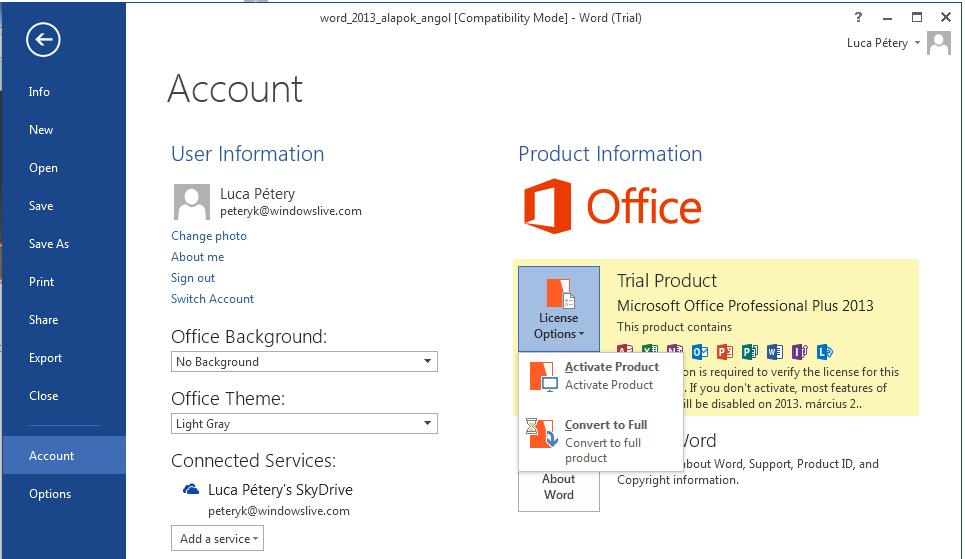Open Help with the question mark icon
This screenshot has width=965, height=559.
(x=859, y=17)
